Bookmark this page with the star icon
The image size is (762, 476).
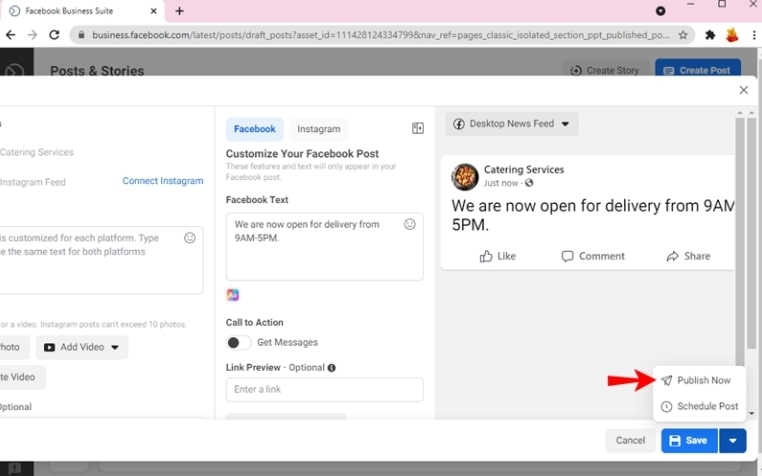[x=683, y=35]
